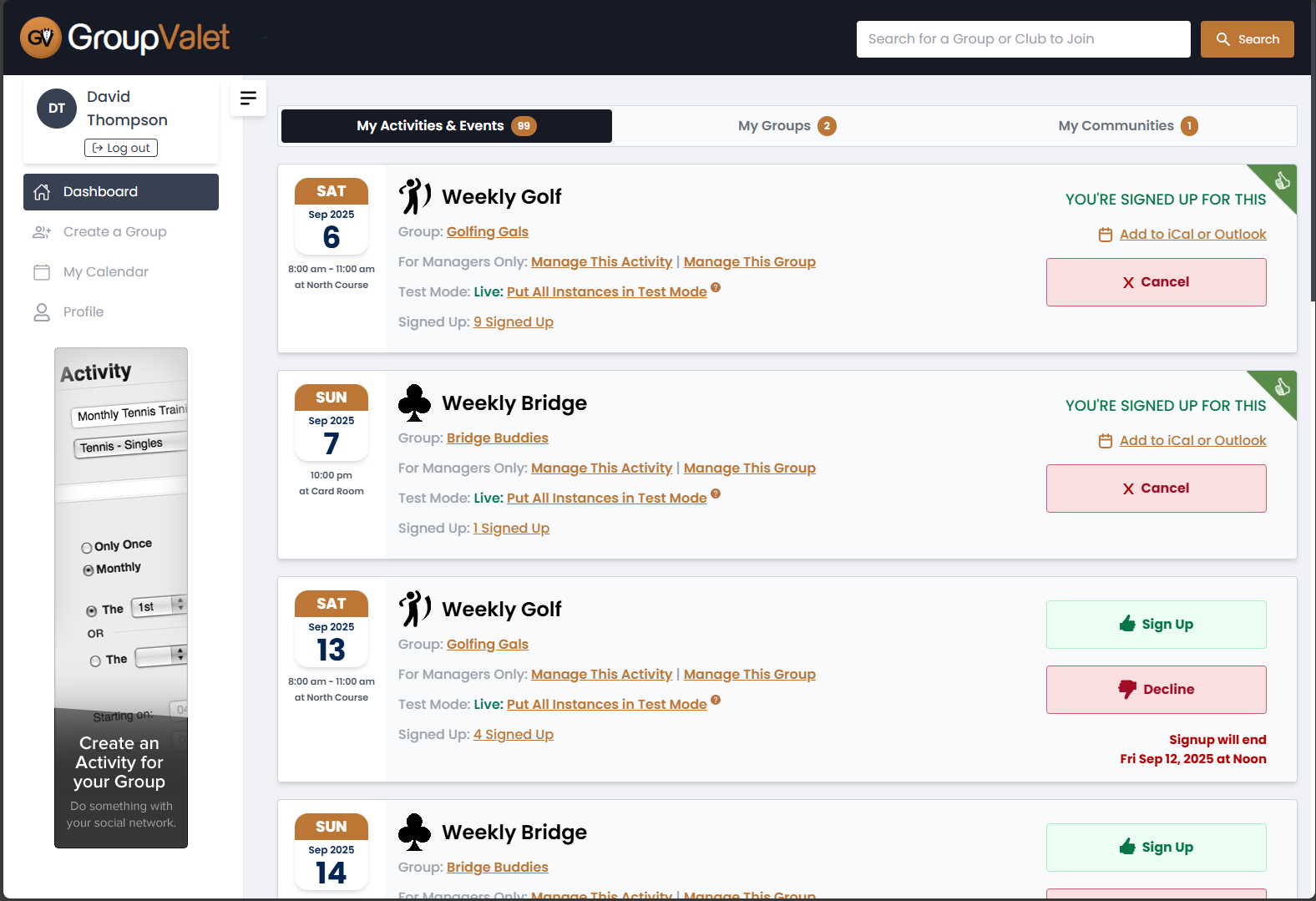The image size is (1316, 901).
Task: Click the Create an Activity promo banner
Action: pyautogui.click(x=121, y=598)
